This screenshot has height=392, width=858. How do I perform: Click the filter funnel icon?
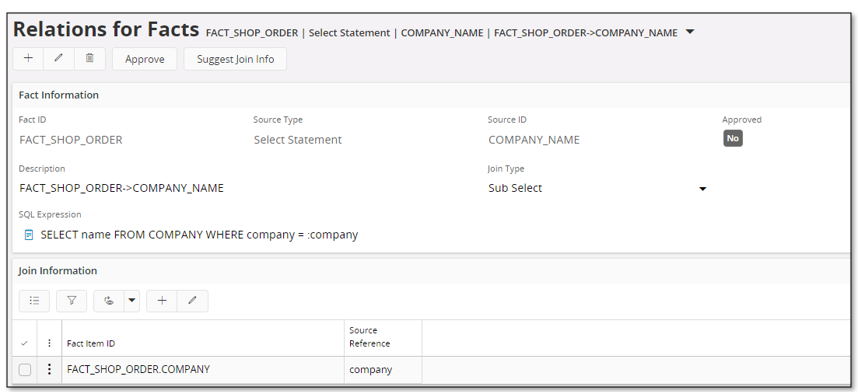click(72, 301)
